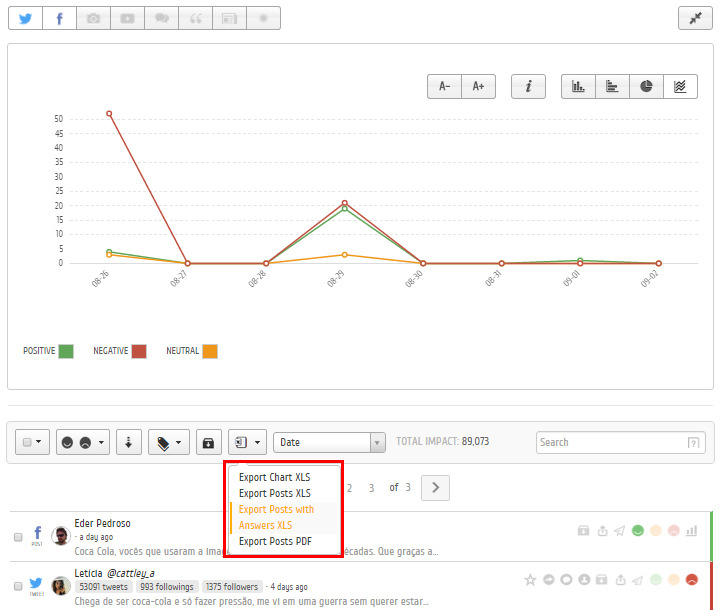The image size is (723, 610).
Task: Select Export Chart XLS menu option
Action: [275, 477]
